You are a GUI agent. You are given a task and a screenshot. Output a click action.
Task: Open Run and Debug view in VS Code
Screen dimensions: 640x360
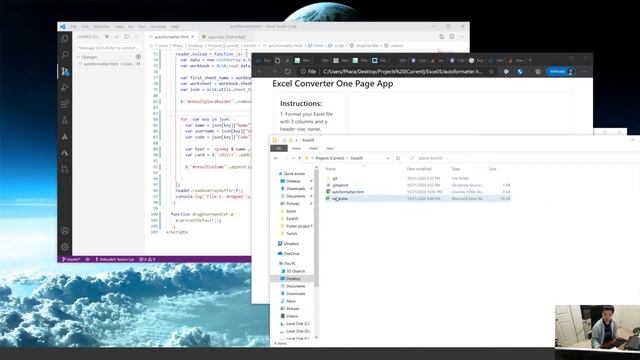[64, 88]
